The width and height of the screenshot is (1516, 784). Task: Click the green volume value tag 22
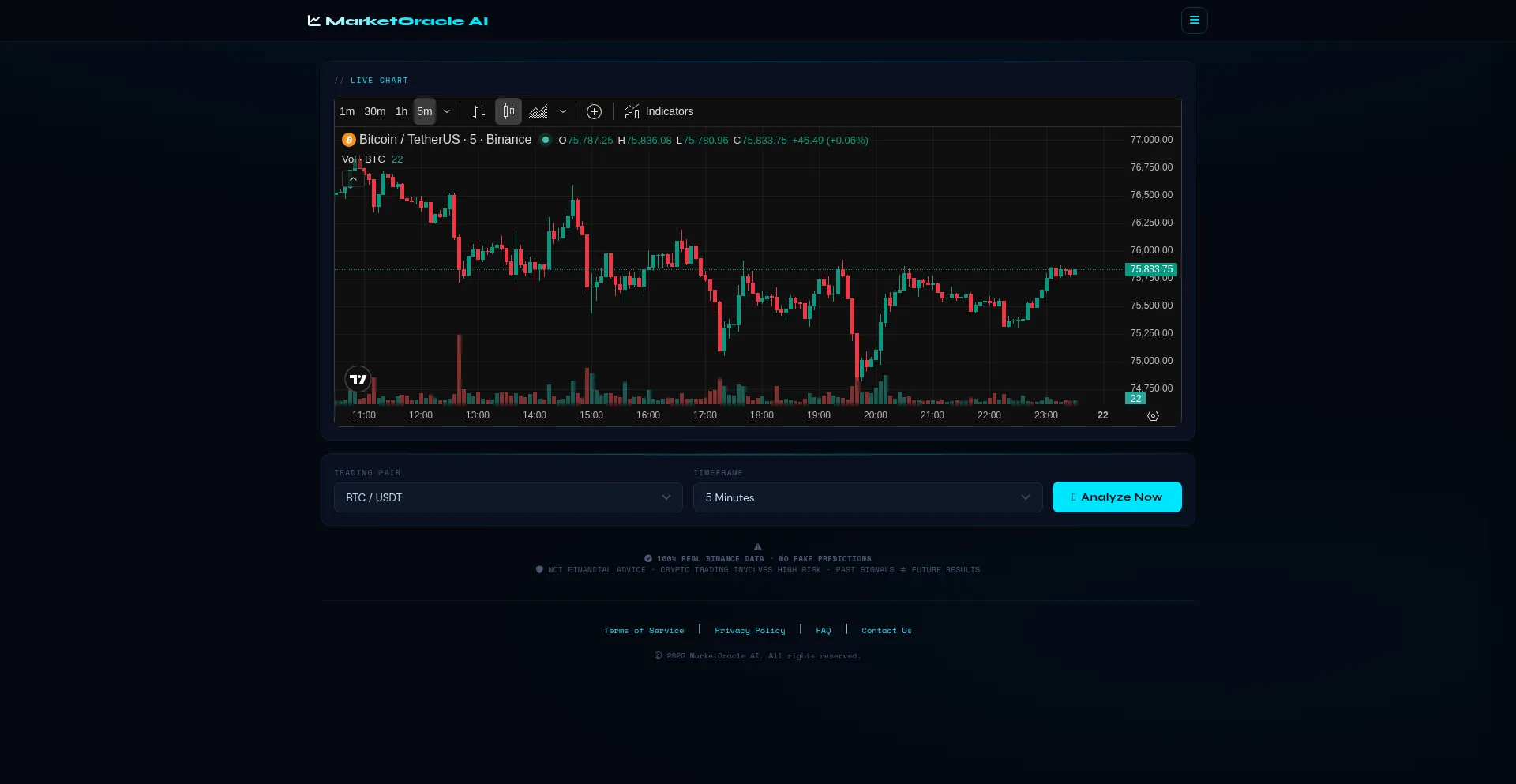click(x=1135, y=399)
